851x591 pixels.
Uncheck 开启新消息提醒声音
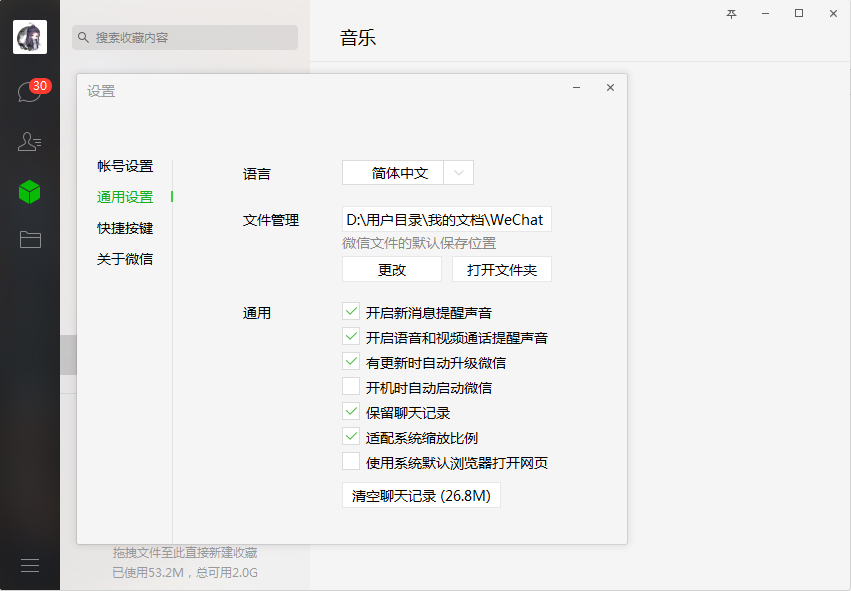pos(351,312)
